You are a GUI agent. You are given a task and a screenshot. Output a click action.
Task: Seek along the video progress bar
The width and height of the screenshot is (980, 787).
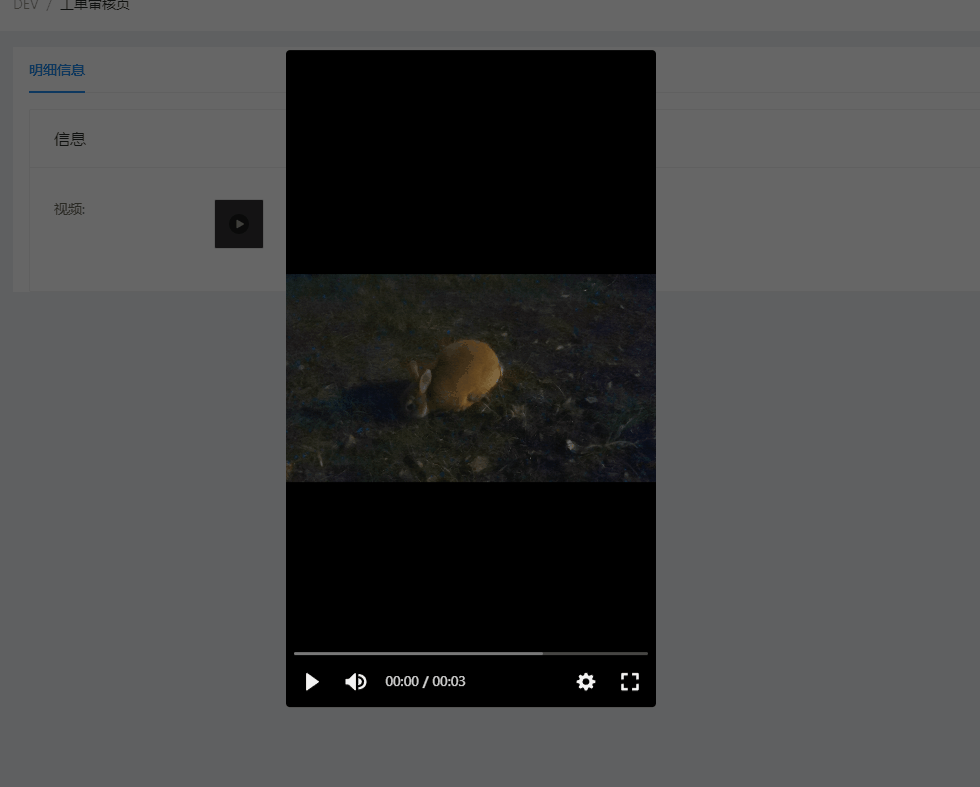[x=471, y=653]
